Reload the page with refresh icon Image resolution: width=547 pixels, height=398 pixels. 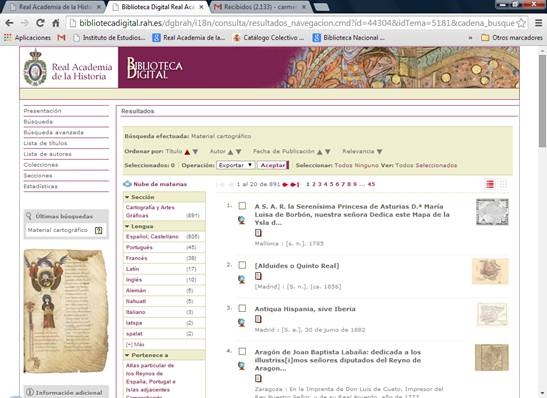coord(40,23)
